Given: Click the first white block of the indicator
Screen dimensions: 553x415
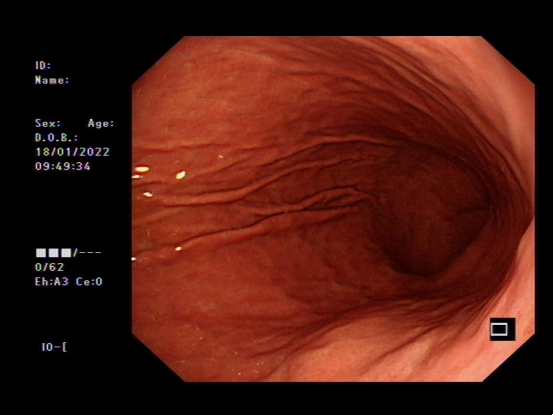Looking at the screenshot, I should [41, 252].
